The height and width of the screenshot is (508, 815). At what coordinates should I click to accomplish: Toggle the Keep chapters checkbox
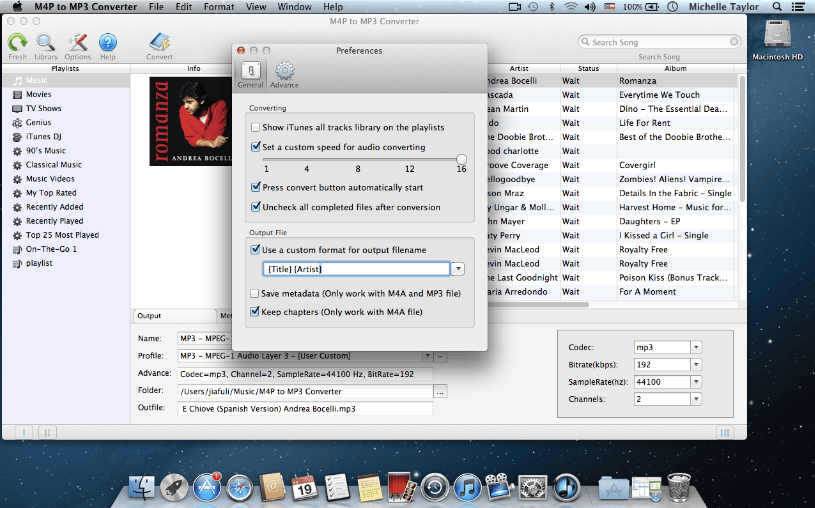254,312
